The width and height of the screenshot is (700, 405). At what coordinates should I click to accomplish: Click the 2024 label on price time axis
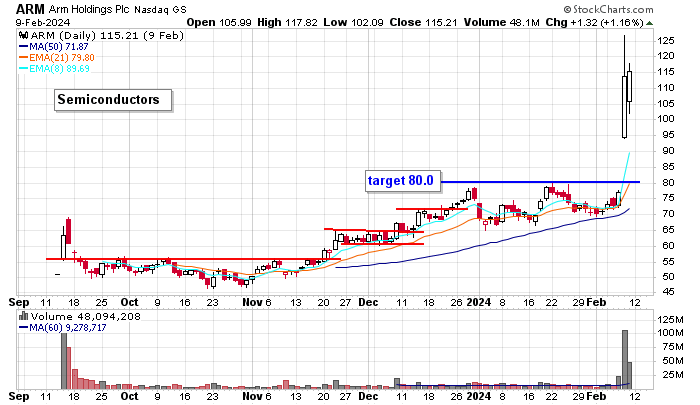point(479,302)
